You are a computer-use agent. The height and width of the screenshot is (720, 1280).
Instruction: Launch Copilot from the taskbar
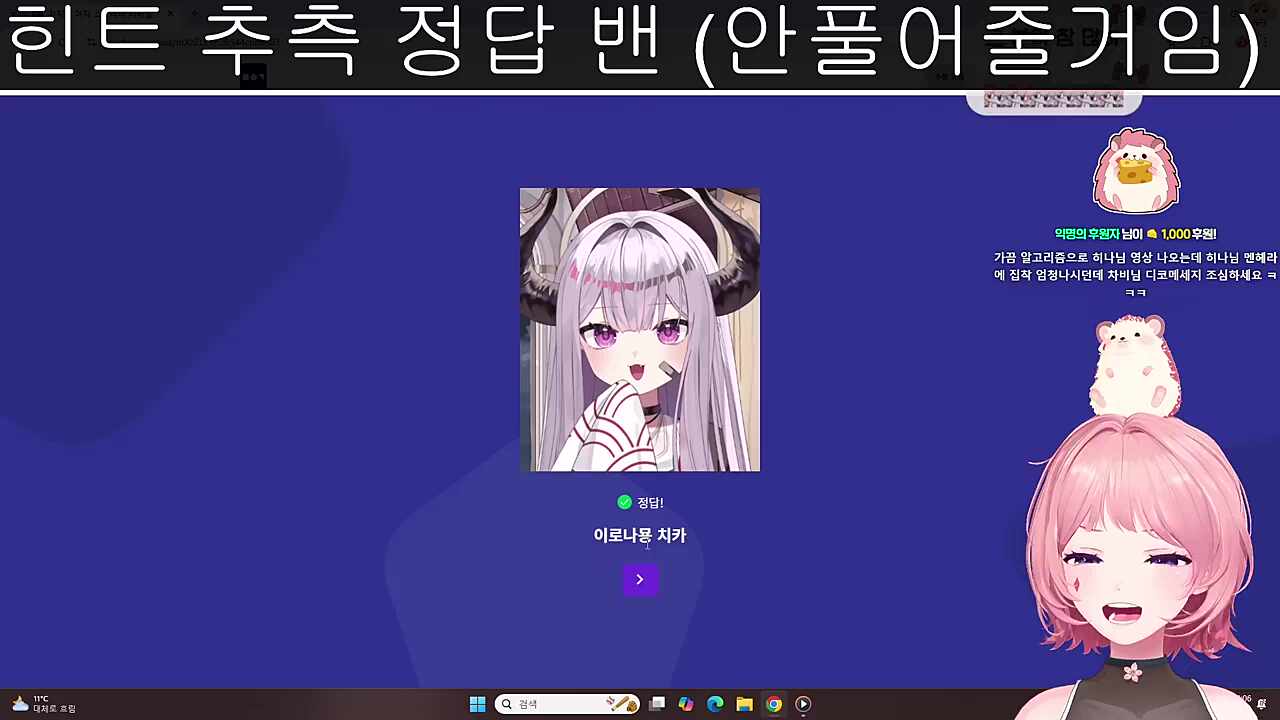(x=686, y=704)
